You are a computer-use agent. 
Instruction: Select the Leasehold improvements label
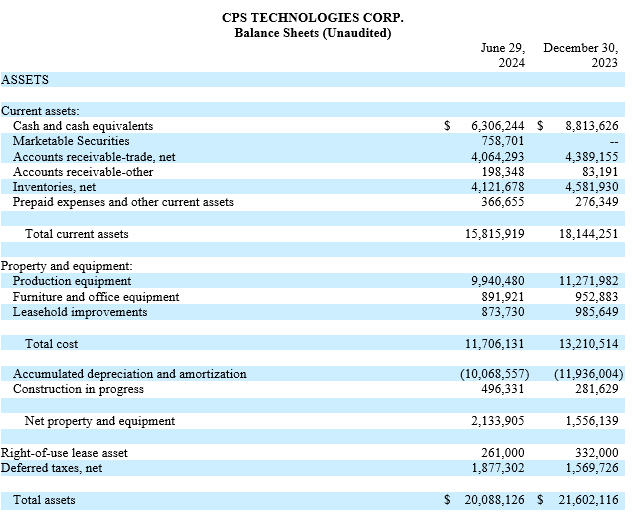click(80, 312)
